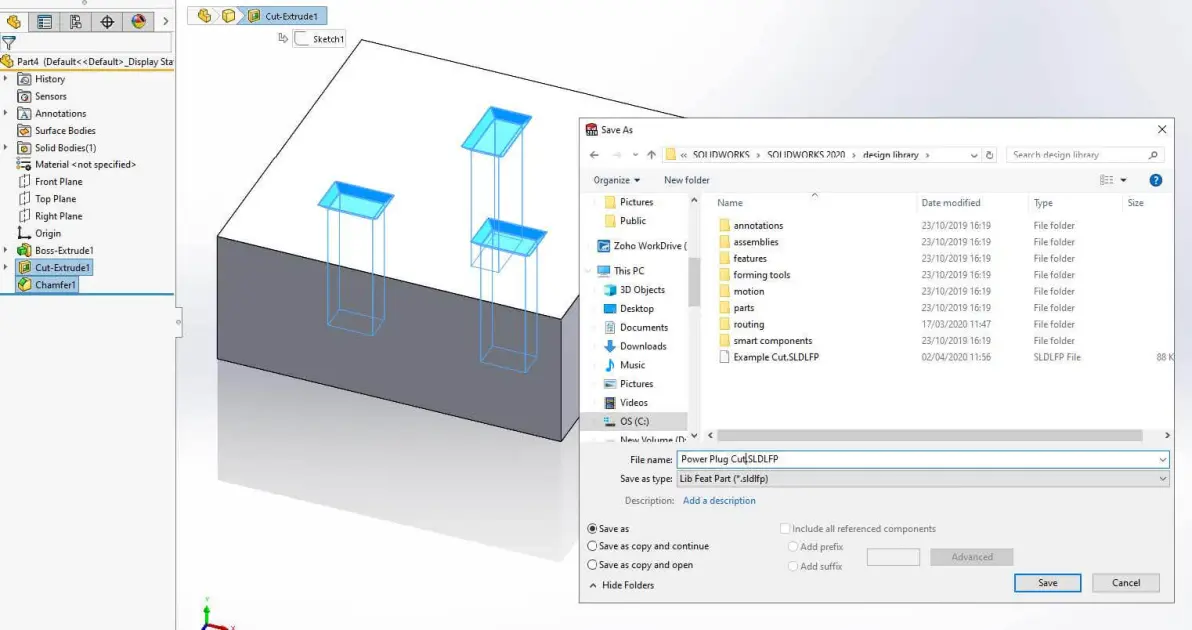Open the ConfigurationManager tab icon

point(76,22)
